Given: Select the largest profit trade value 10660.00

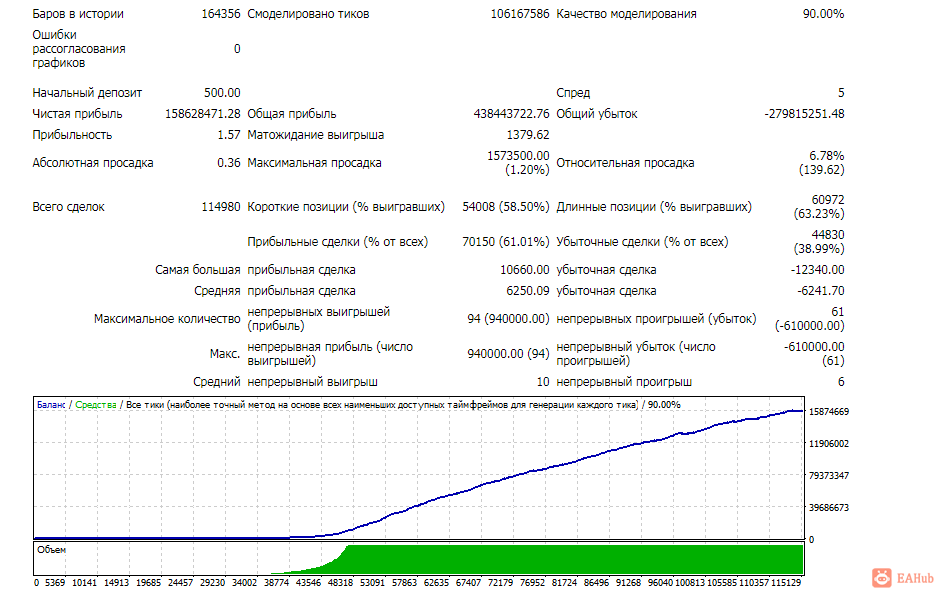Looking at the screenshot, I should pyautogui.click(x=524, y=270).
